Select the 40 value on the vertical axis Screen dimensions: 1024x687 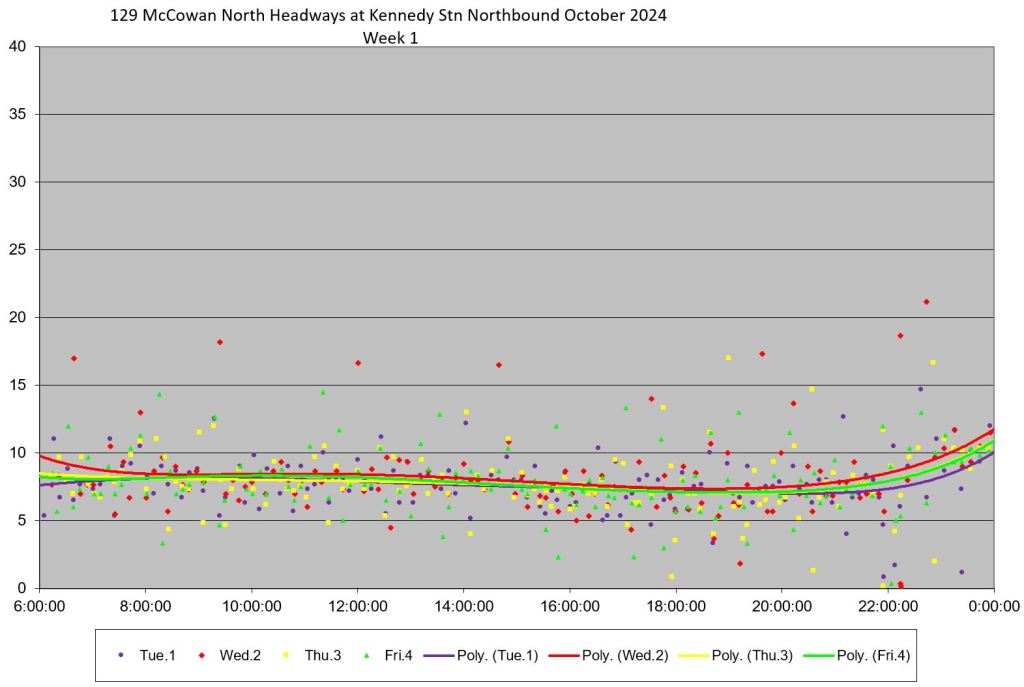pos(18,46)
